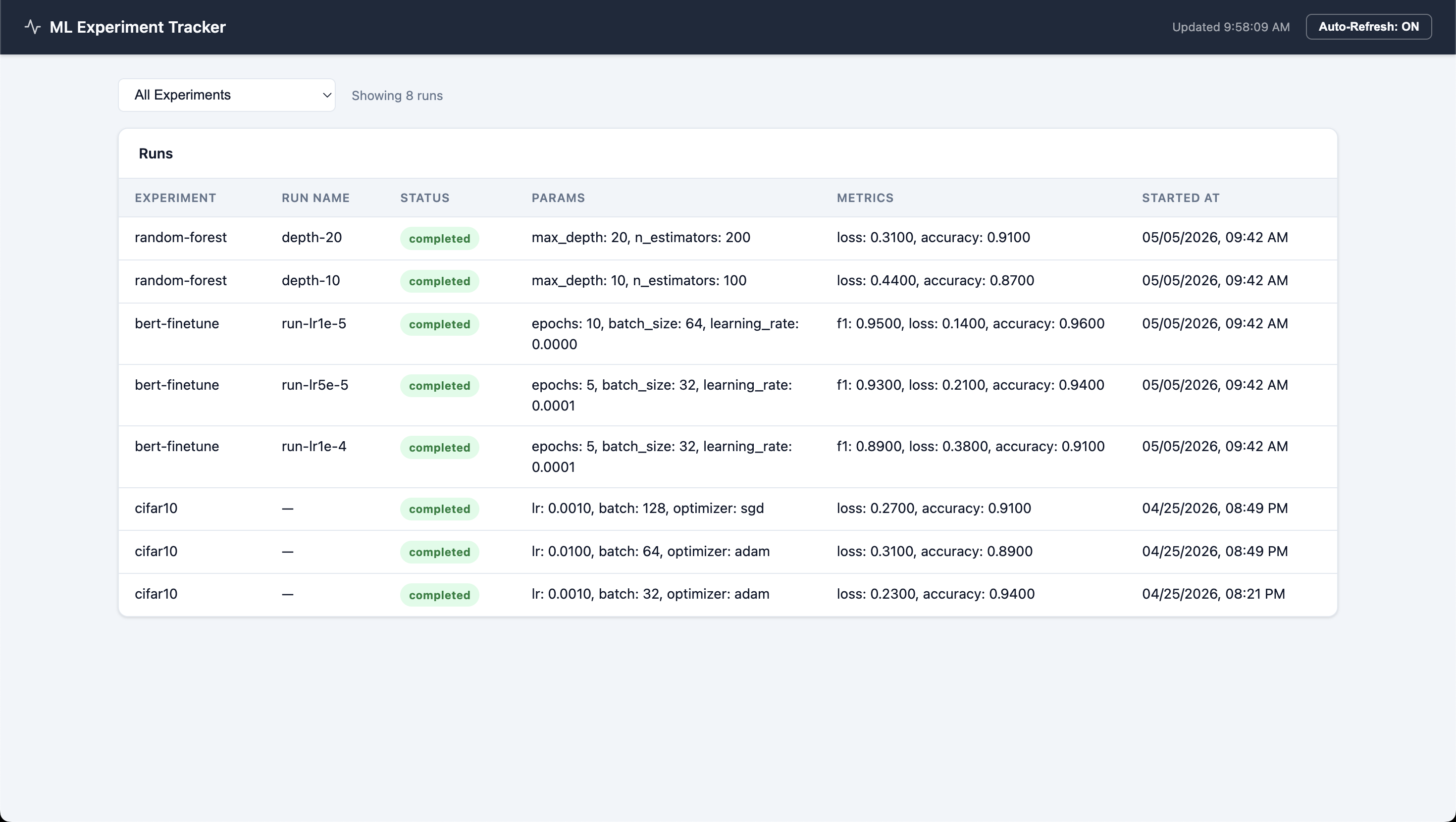Click metrics loss: 0.3100, accuracy: 0.9100
This screenshot has height=822, width=1456.
933,238
